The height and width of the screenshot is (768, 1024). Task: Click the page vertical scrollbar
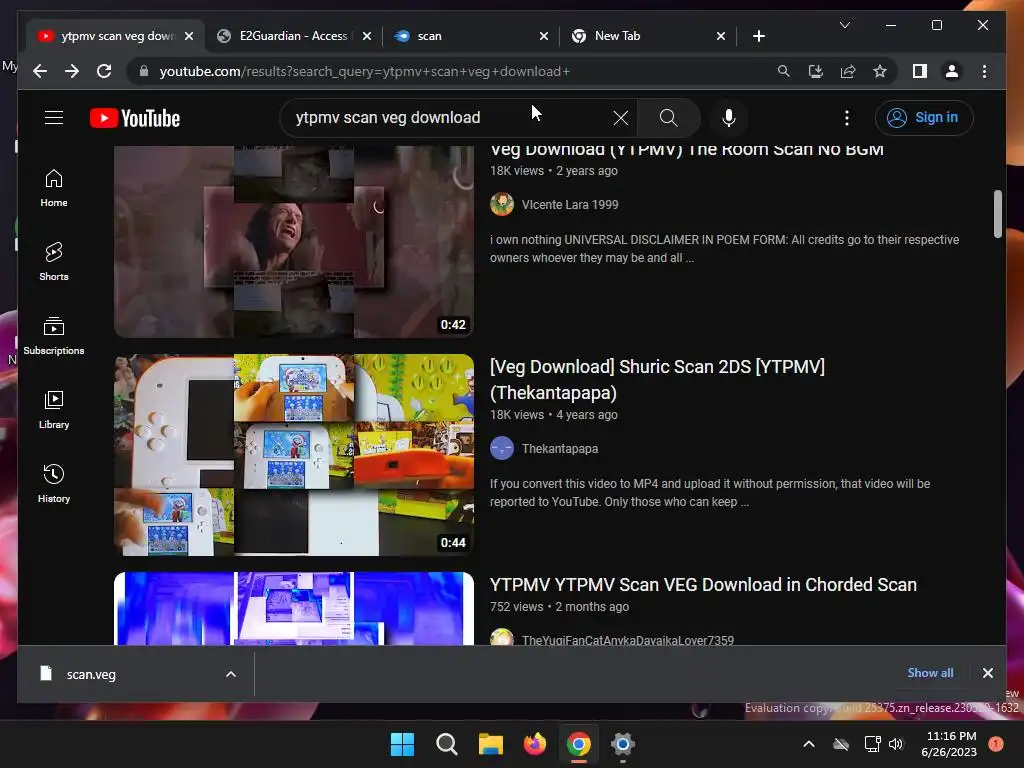pyautogui.click(x=997, y=214)
